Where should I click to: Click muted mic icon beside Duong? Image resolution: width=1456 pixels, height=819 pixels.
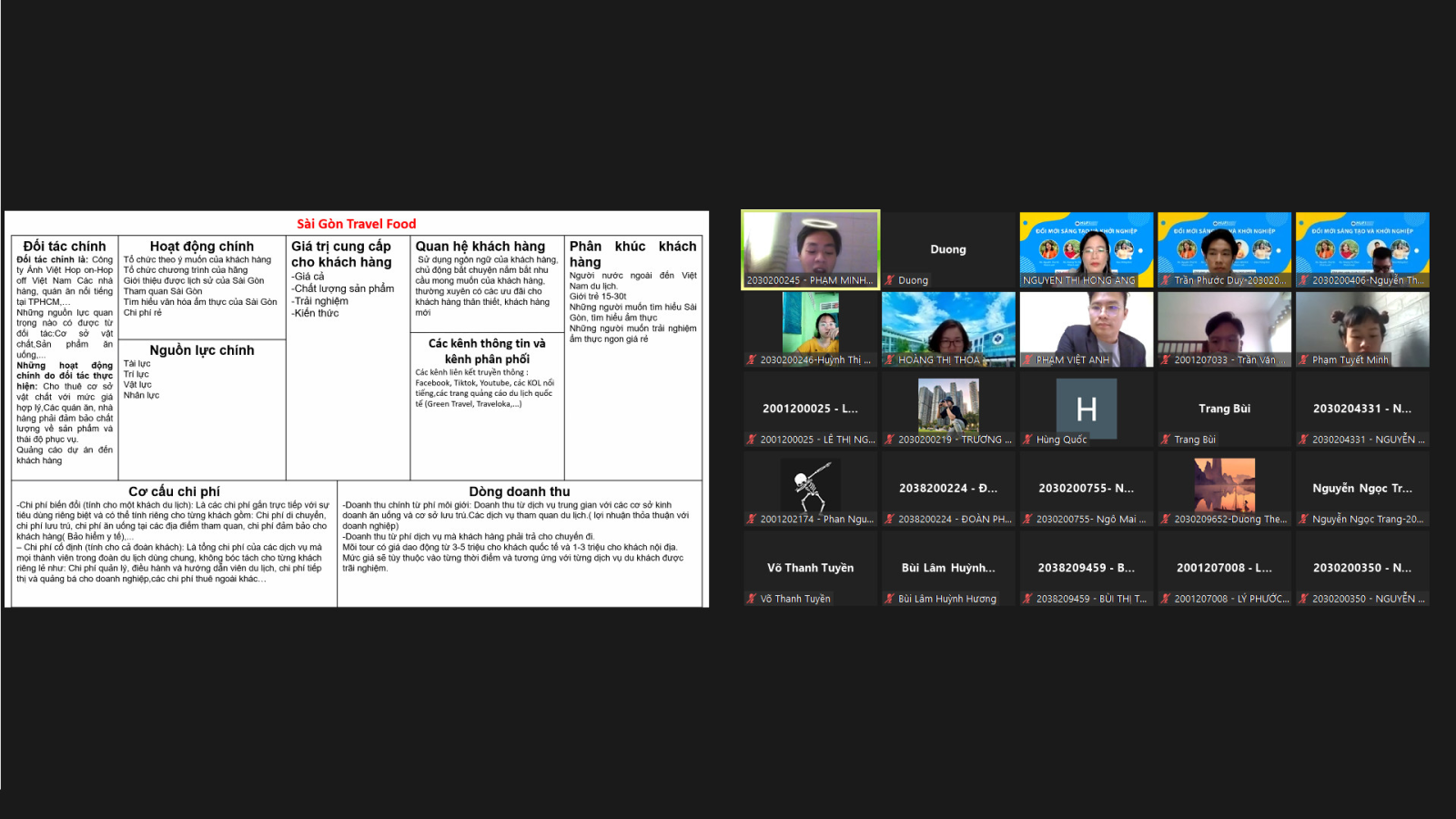point(890,280)
